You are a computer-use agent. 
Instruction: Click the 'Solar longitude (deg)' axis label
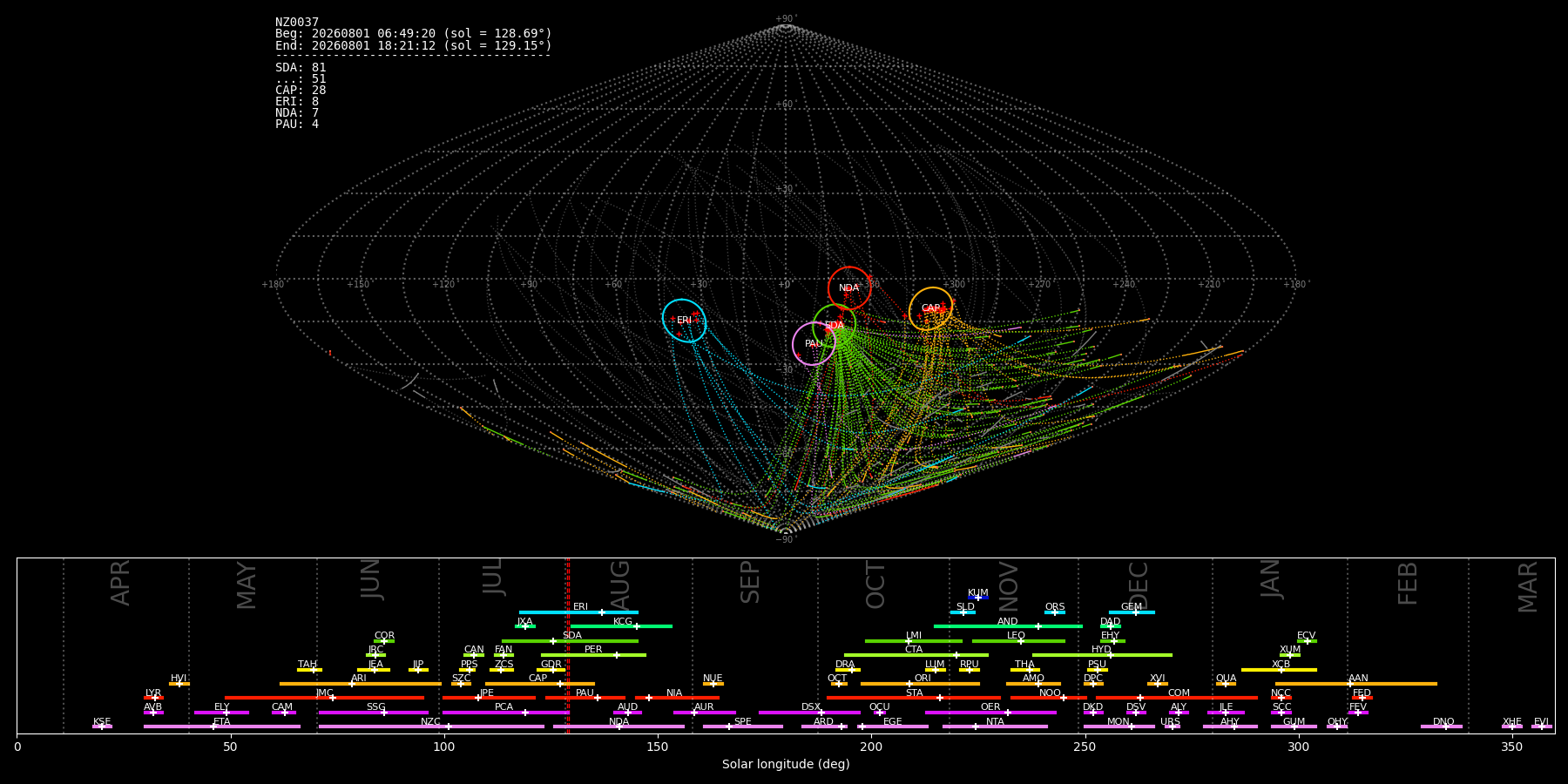pyautogui.click(x=786, y=764)
